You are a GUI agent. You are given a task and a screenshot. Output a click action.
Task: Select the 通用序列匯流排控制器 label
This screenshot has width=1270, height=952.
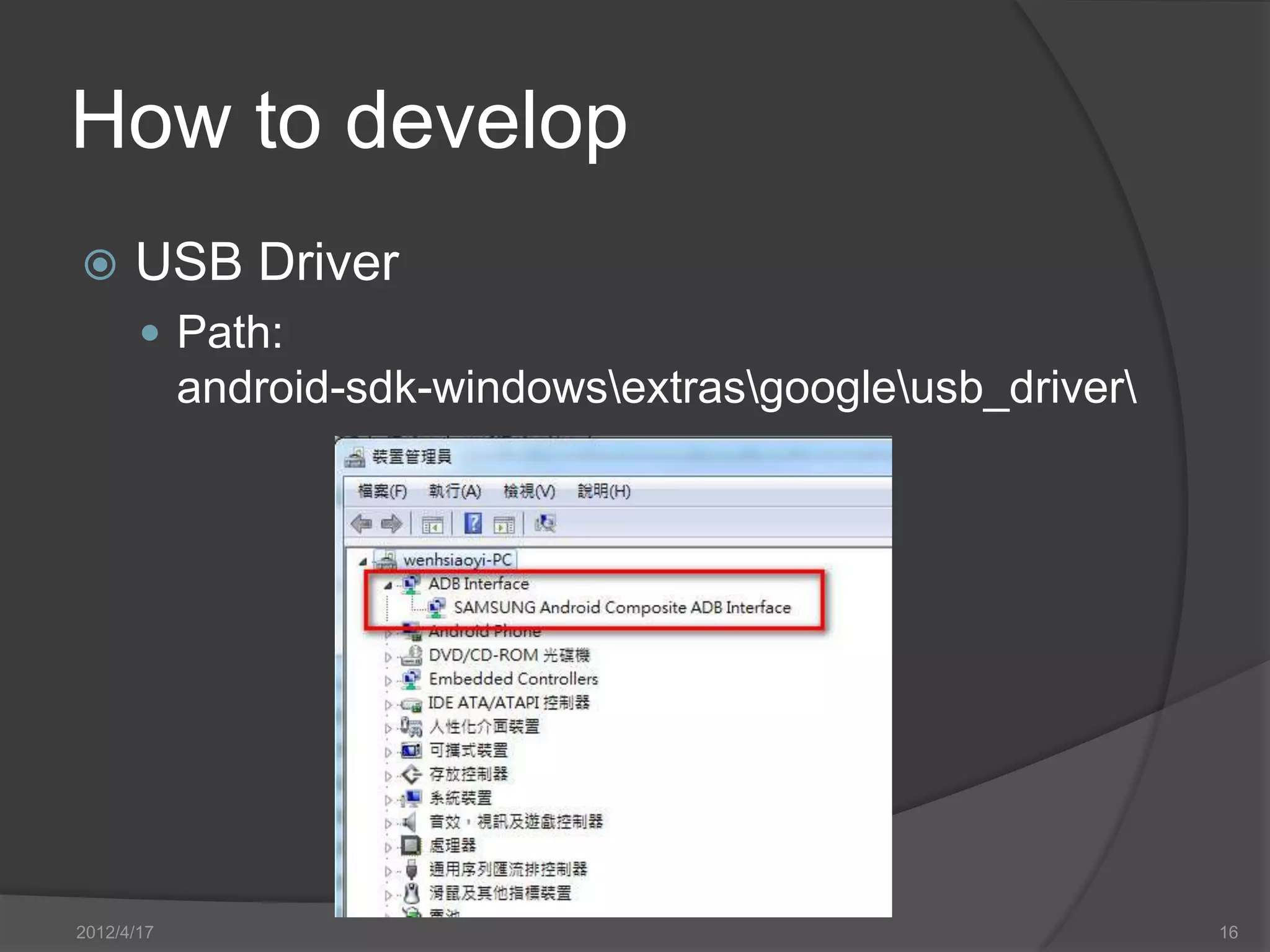tap(508, 870)
